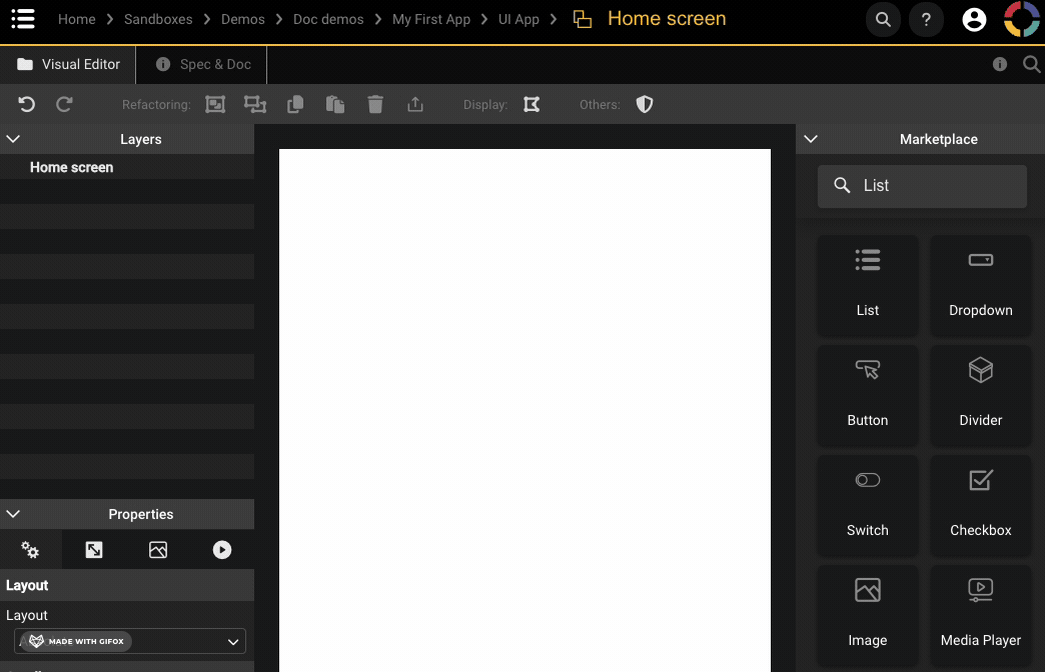Select the Visual Editor tab
The width and height of the screenshot is (1045, 672).
[x=68, y=64]
